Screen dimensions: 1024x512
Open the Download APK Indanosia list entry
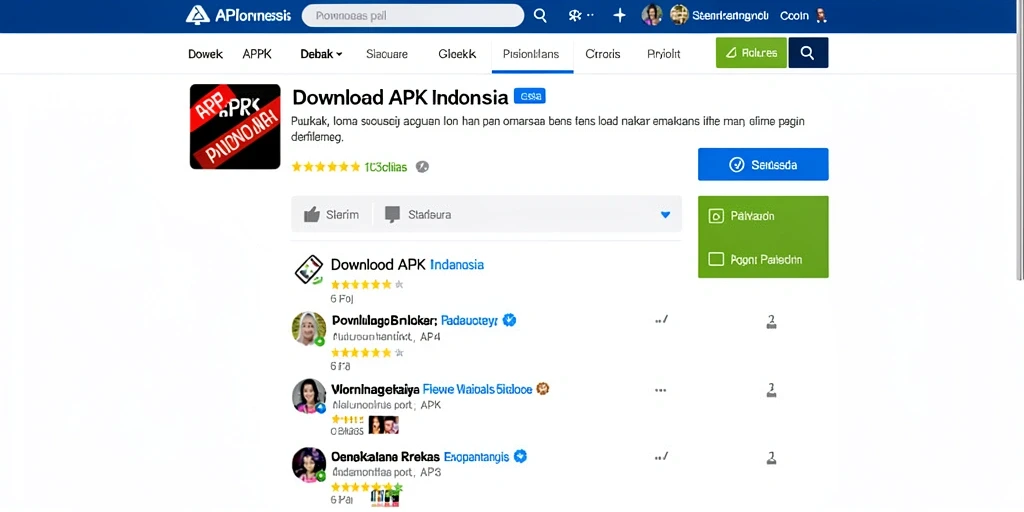[408, 264]
